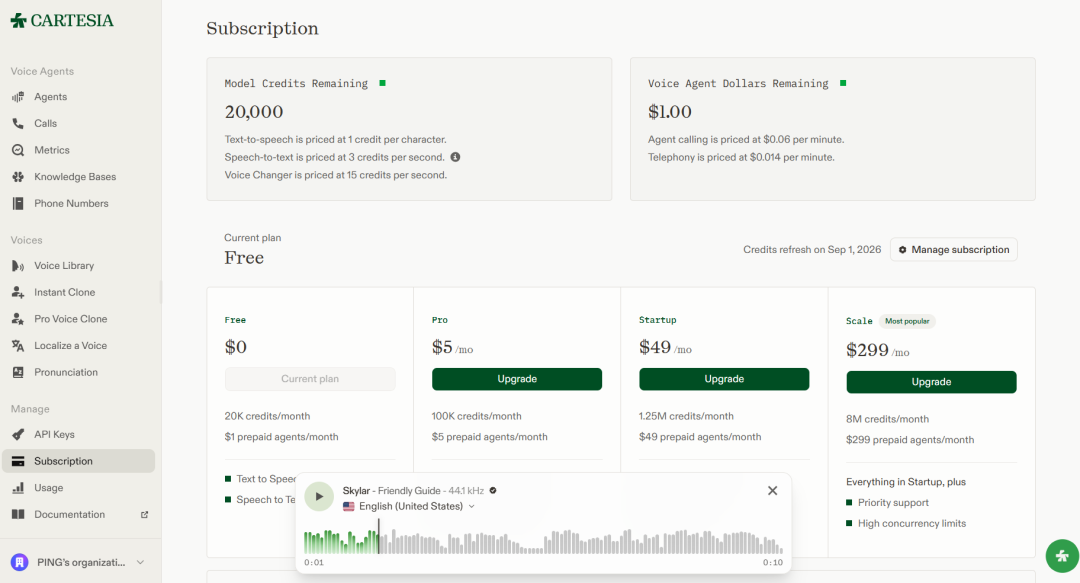Click the Usage bar chart icon
Screen dimensions: 1080x583
18,488
